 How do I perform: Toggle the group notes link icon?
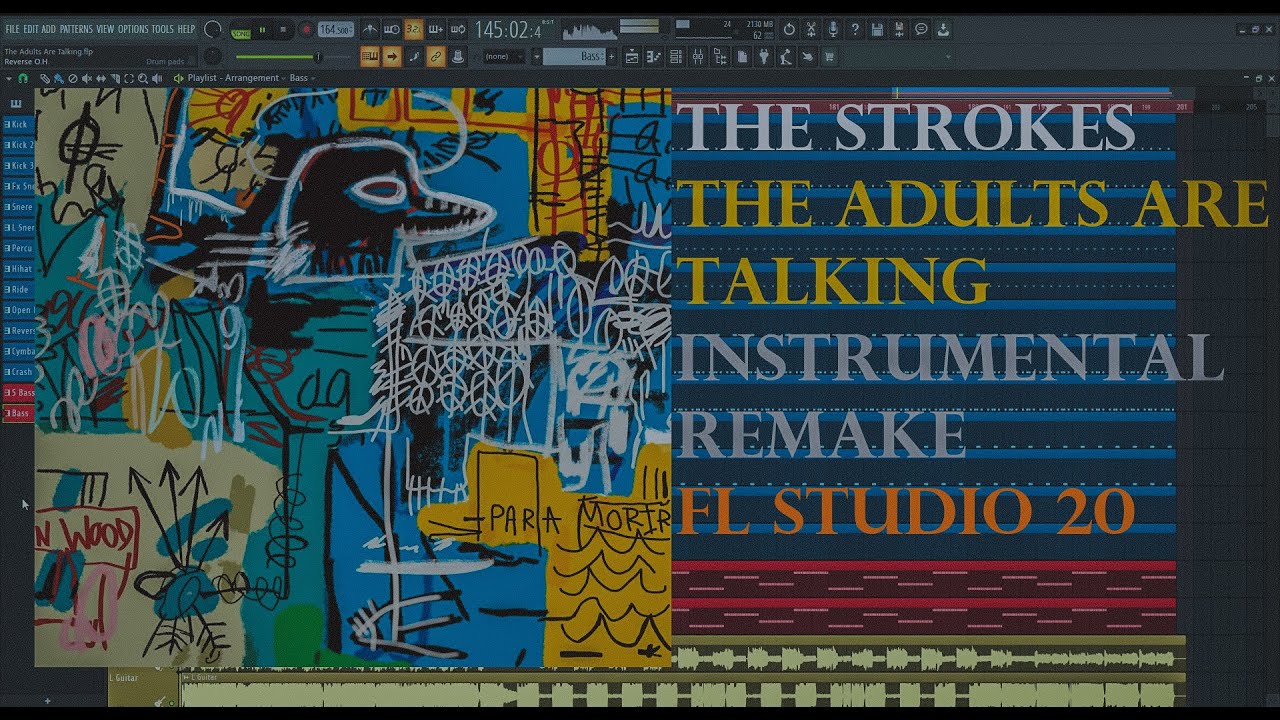pyautogui.click(x=435, y=57)
